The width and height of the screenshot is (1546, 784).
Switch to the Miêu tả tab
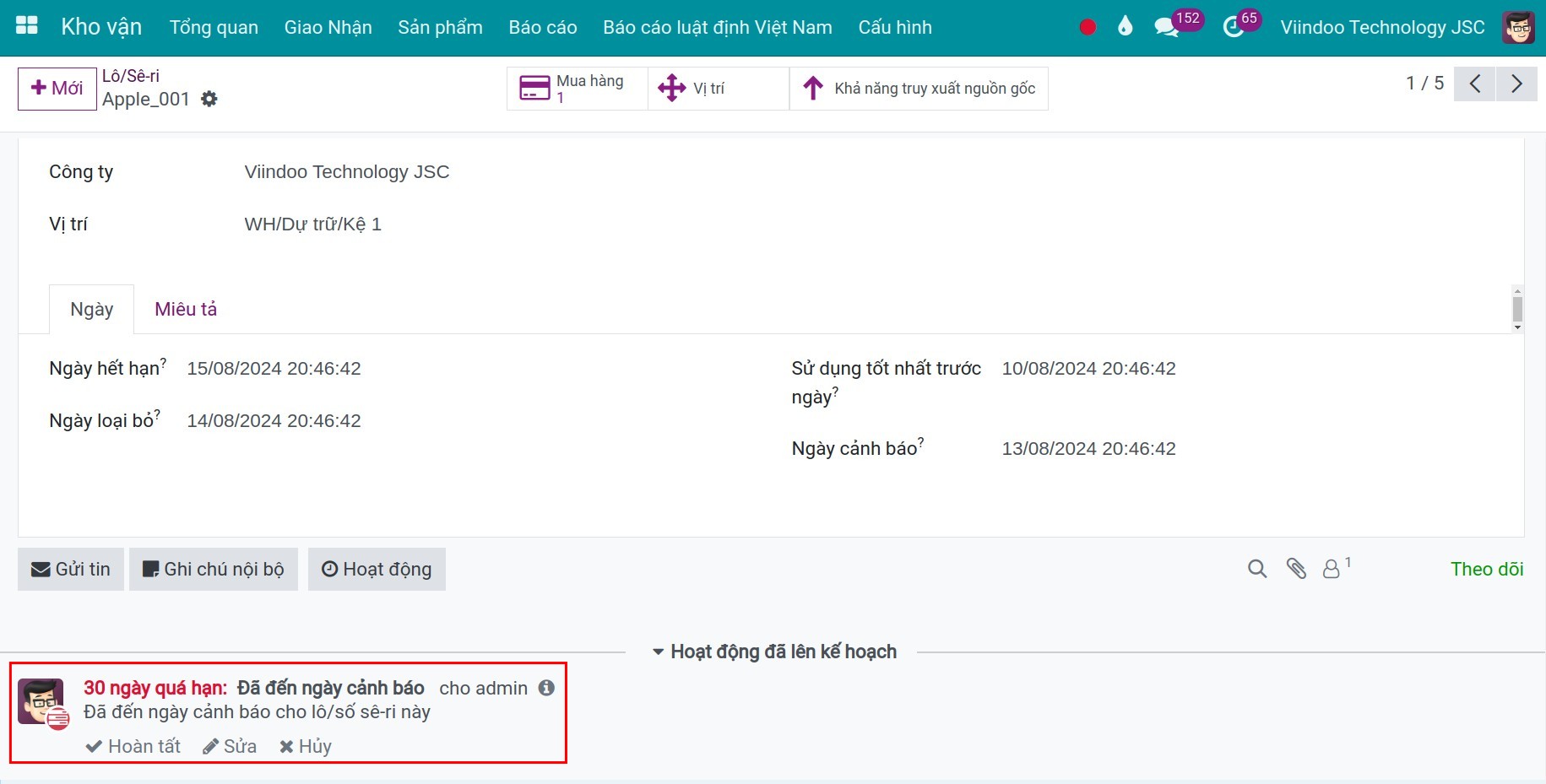(186, 309)
